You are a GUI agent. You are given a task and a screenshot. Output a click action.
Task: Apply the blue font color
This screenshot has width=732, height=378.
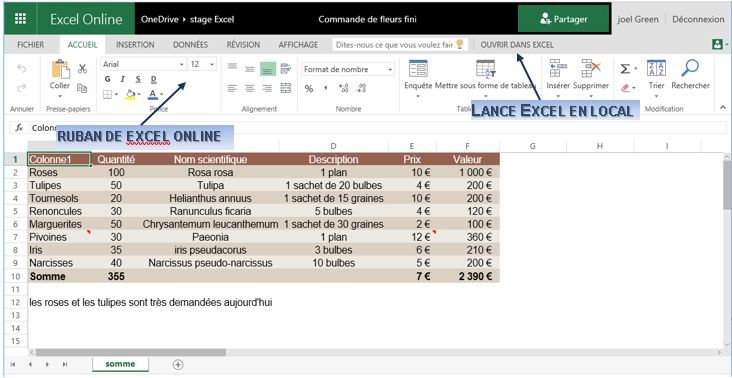point(153,95)
